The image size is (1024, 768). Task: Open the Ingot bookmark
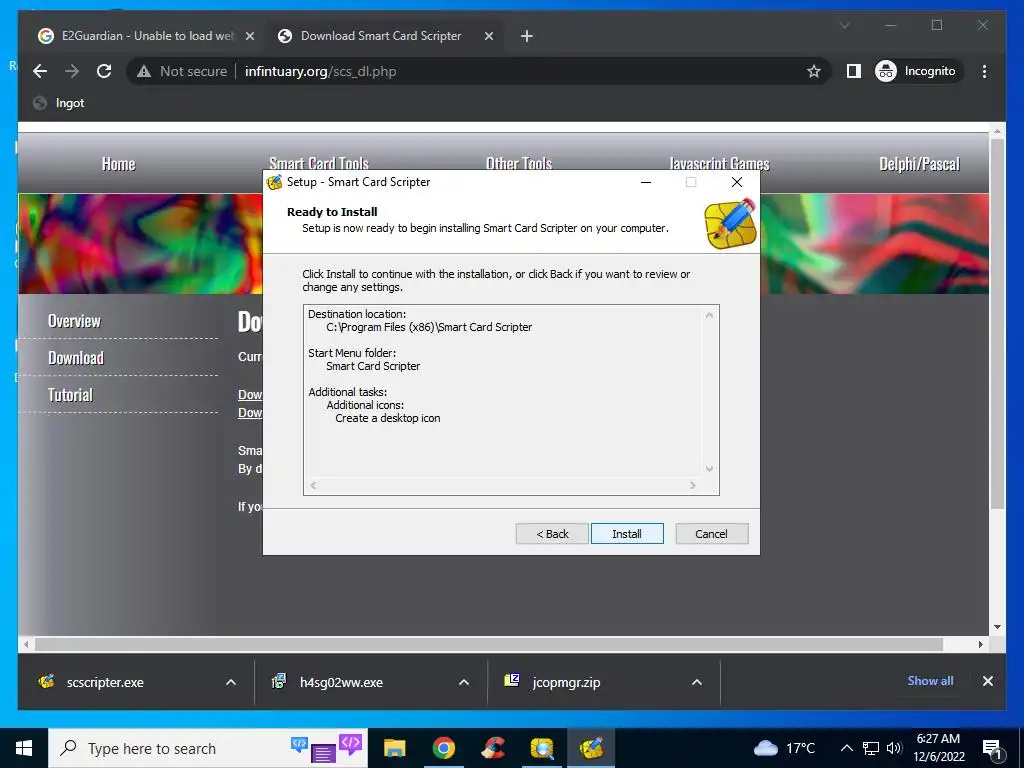[x=59, y=103]
